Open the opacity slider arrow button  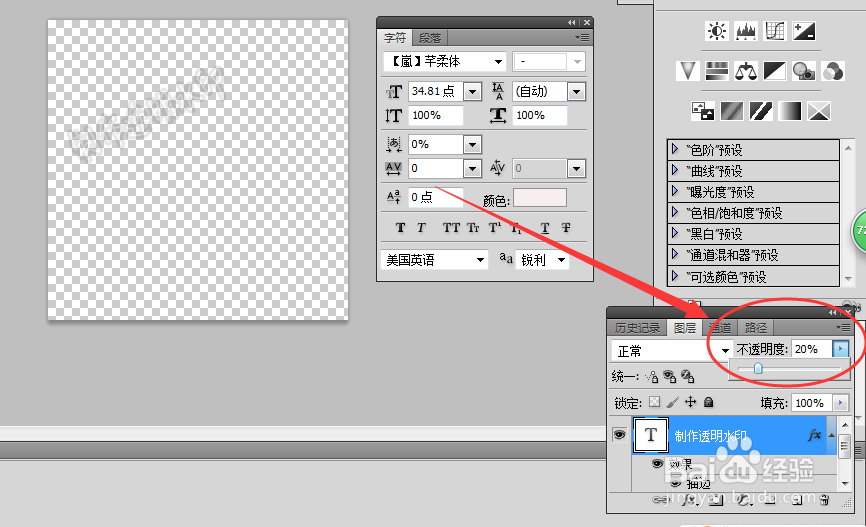pos(840,349)
